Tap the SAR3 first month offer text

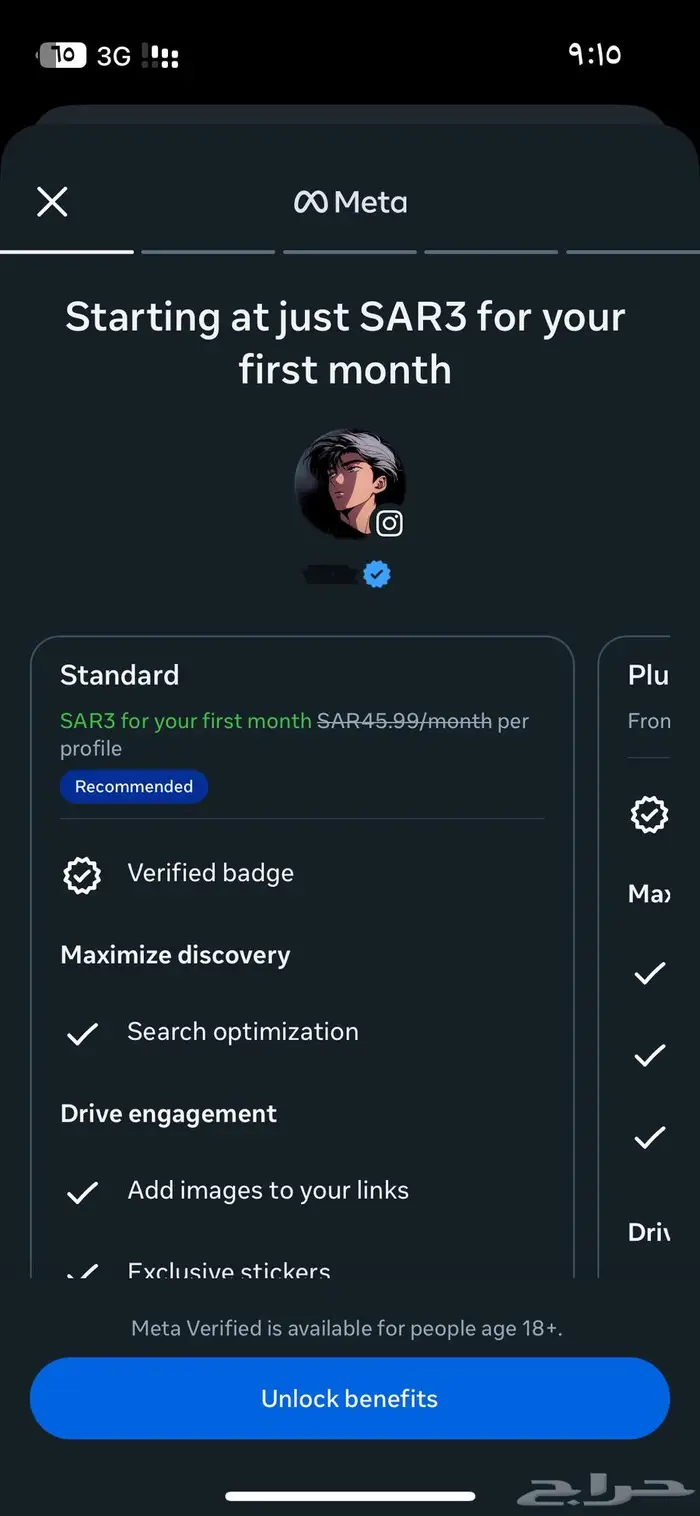(186, 721)
